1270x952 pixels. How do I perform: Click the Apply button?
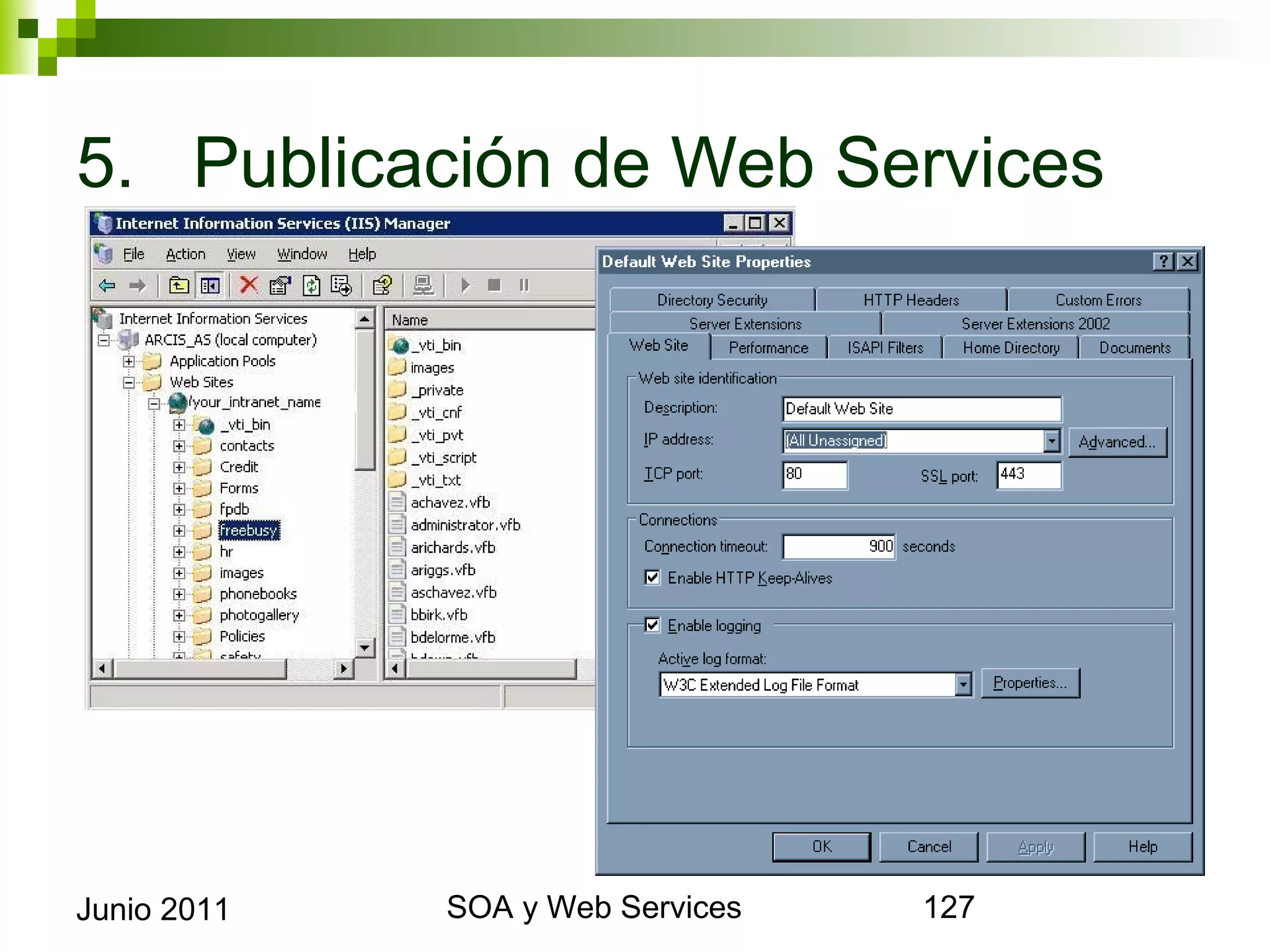pos(1036,847)
